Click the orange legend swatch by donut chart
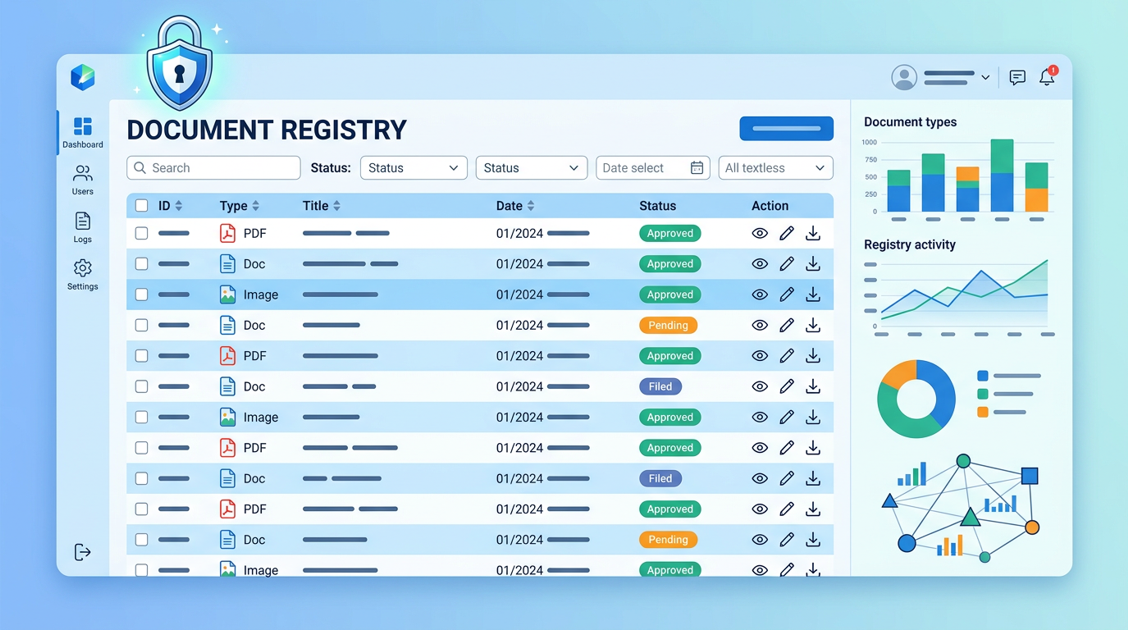Screen dimensions: 1128x630 983,412
